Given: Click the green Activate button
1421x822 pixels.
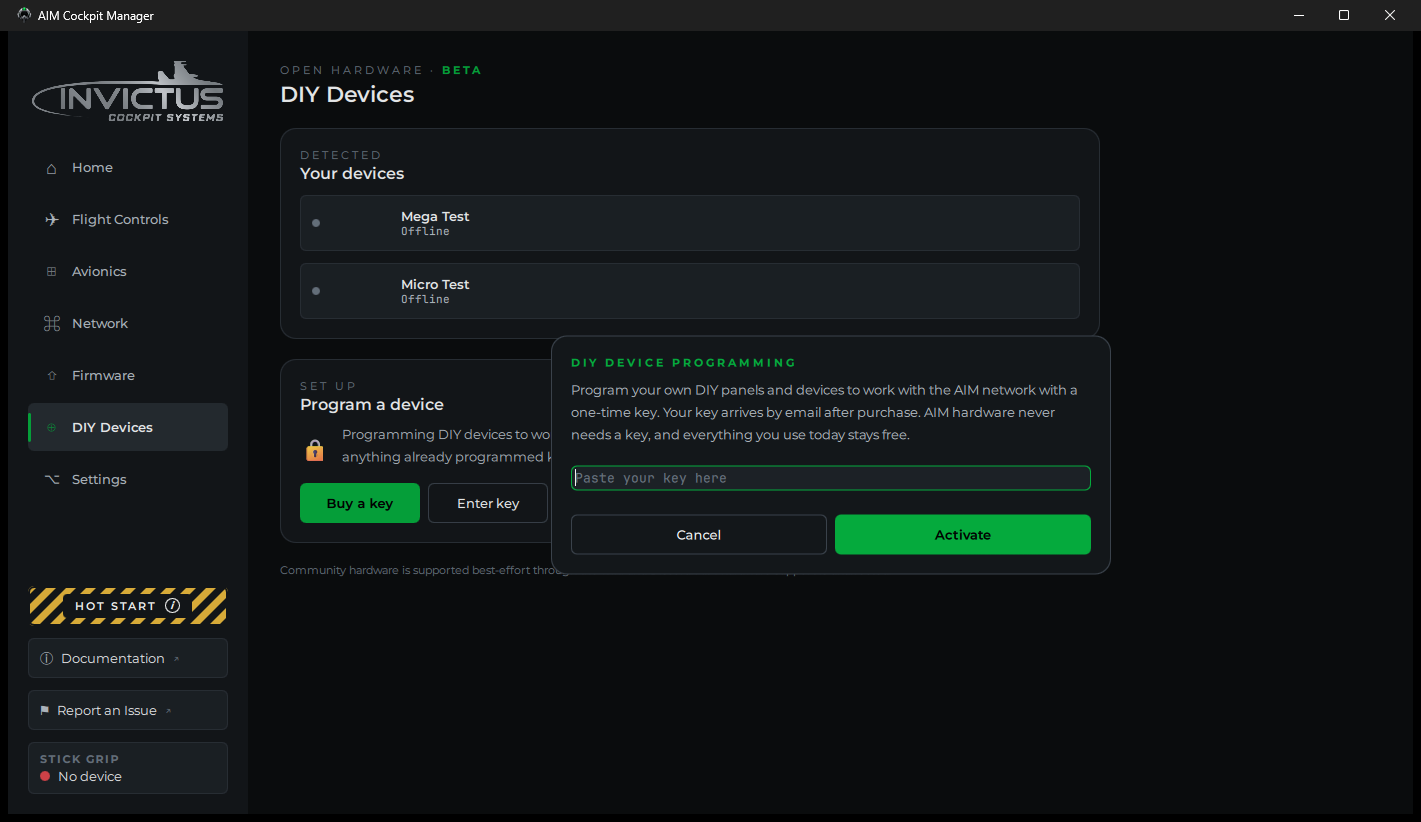Looking at the screenshot, I should (963, 535).
